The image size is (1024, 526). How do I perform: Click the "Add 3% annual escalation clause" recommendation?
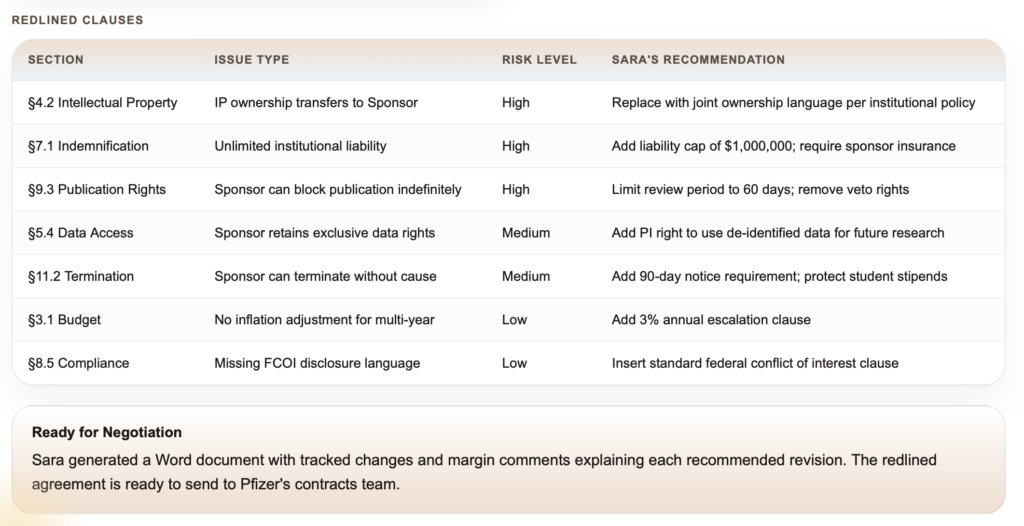coord(711,320)
